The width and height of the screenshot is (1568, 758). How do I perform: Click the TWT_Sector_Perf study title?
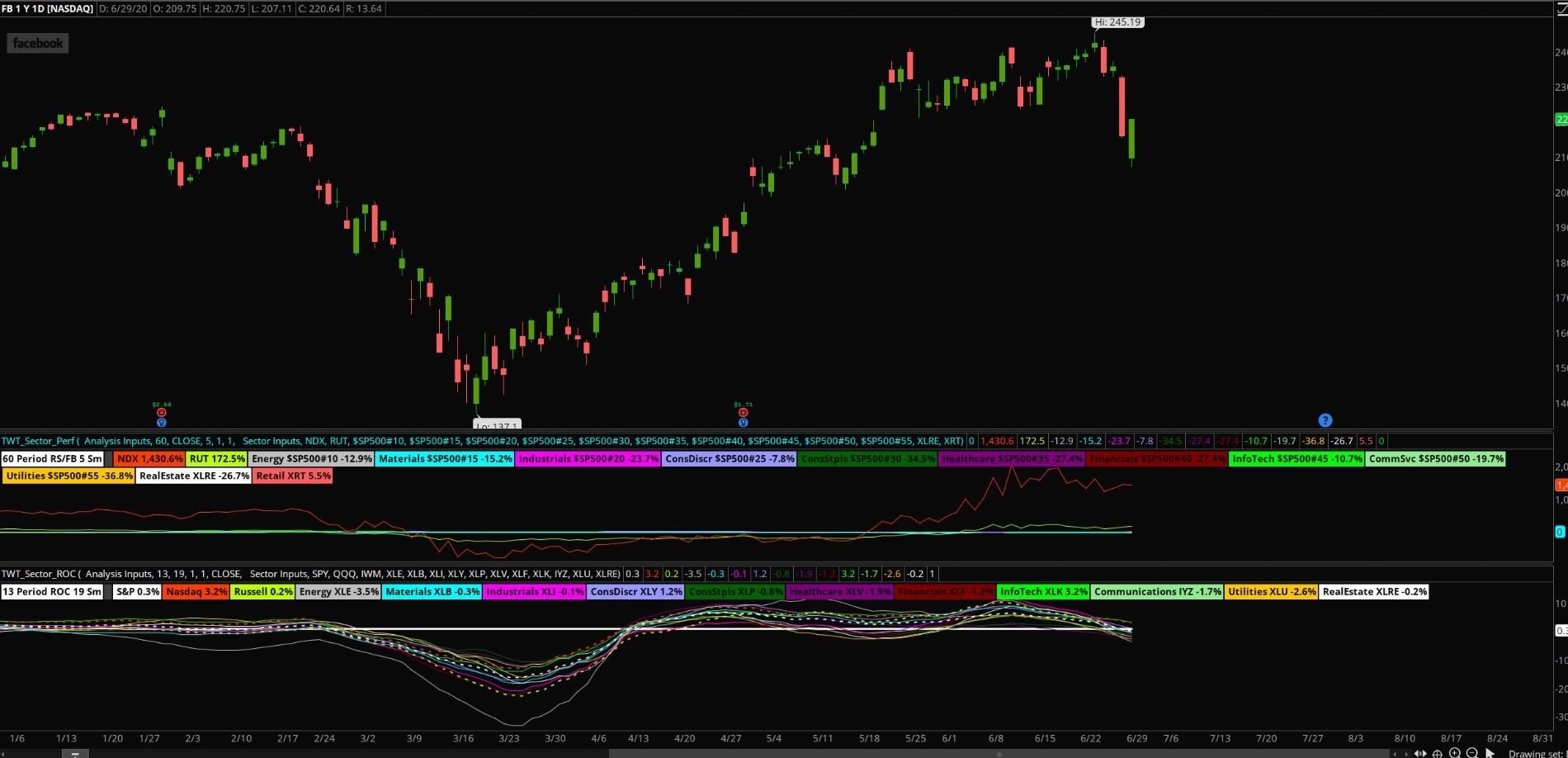[x=38, y=441]
